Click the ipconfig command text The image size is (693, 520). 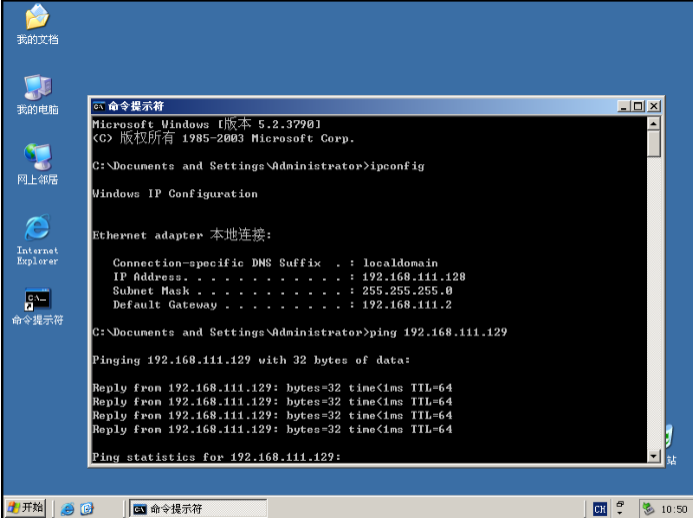(x=397, y=166)
